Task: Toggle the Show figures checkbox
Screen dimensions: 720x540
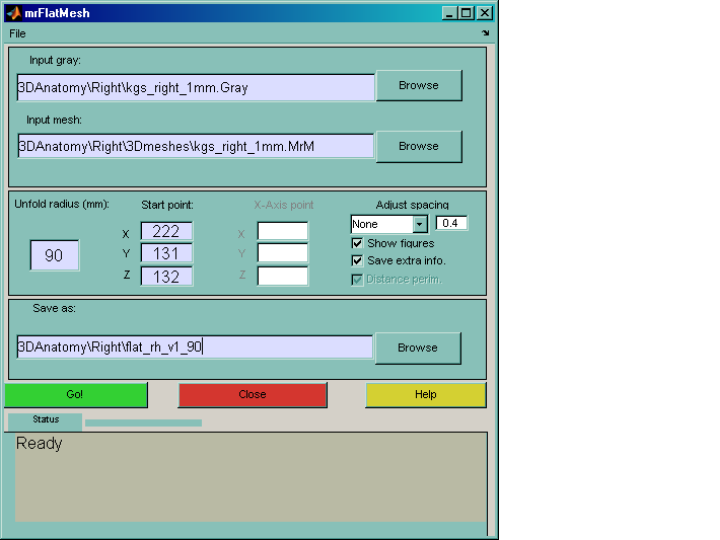Action: tap(357, 243)
